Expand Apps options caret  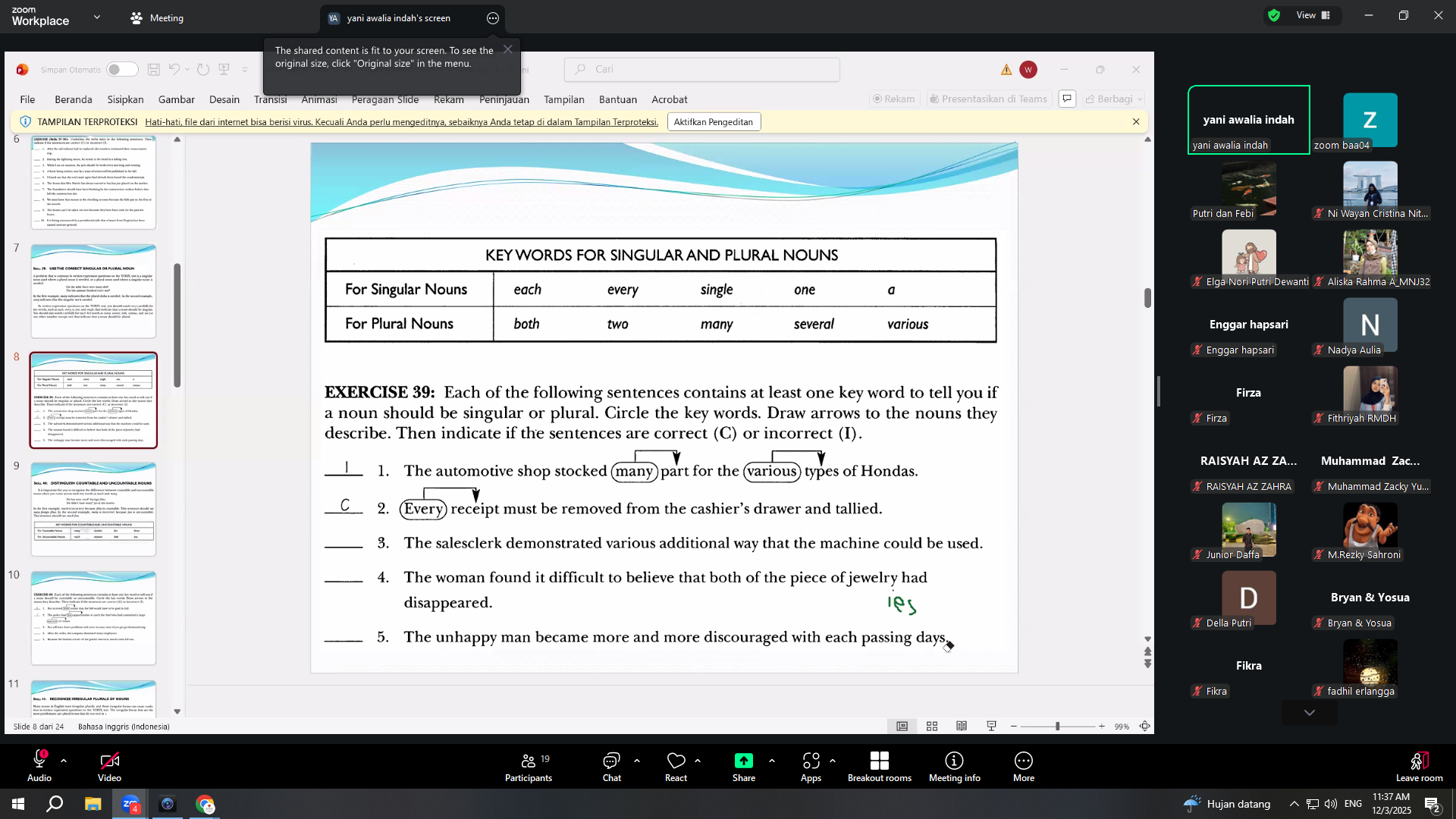point(832,760)
